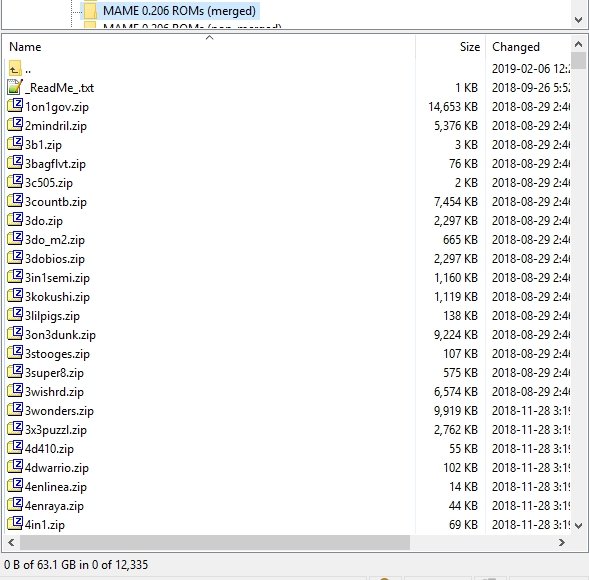Click the file list scroll up arrow
Image resolution: width=589 pixels, height=580 pixels.
578,44
